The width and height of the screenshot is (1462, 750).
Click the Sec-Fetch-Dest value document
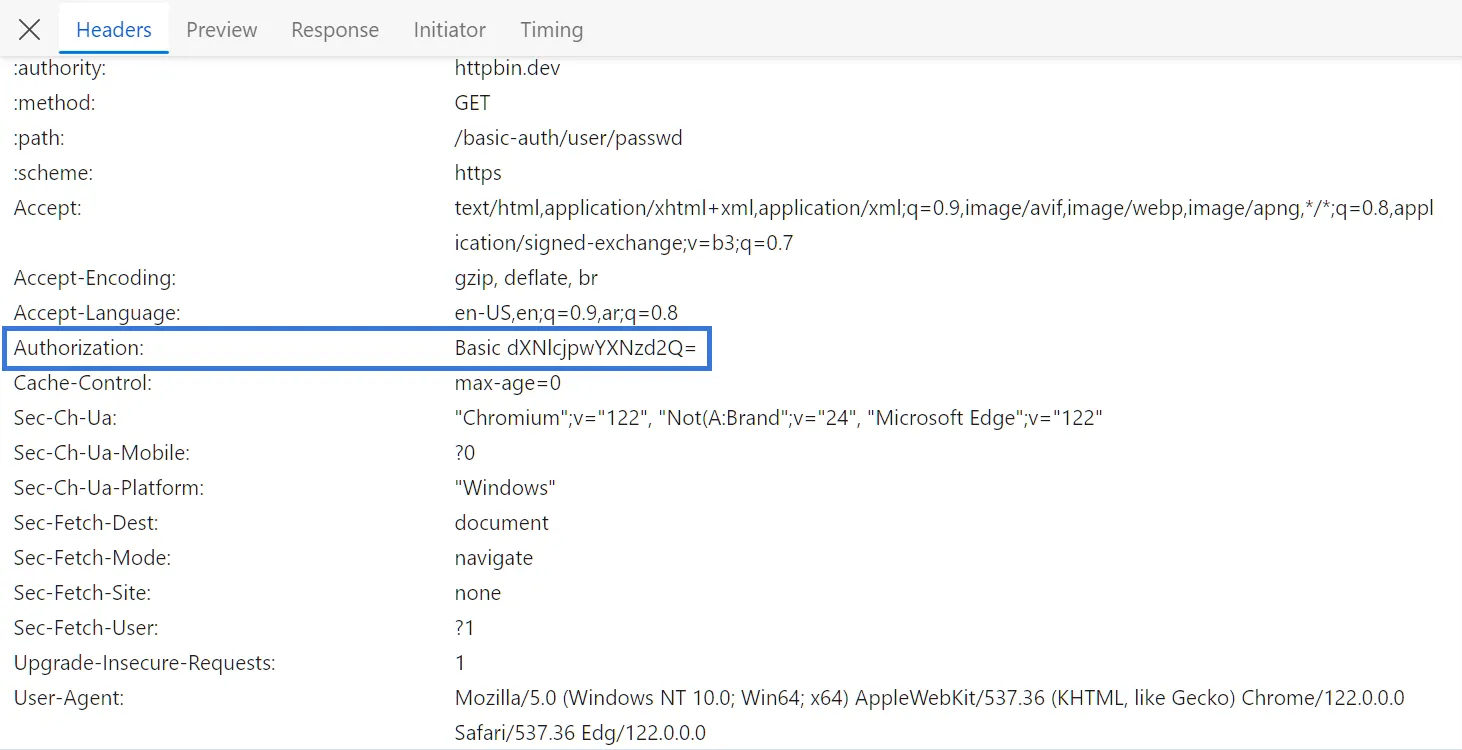click(x=502, y=522)
